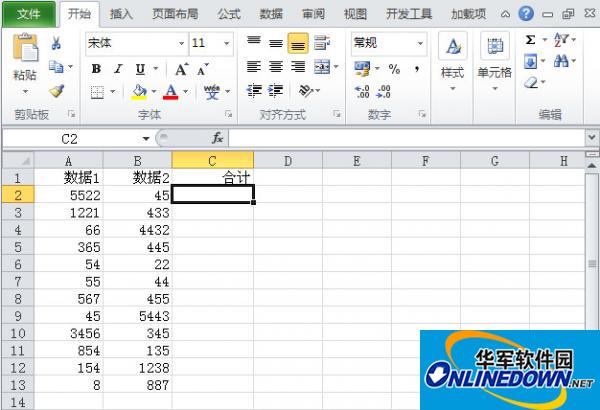Align text left
The width and height of the screenshot is (600, 410).
[253, 67]
